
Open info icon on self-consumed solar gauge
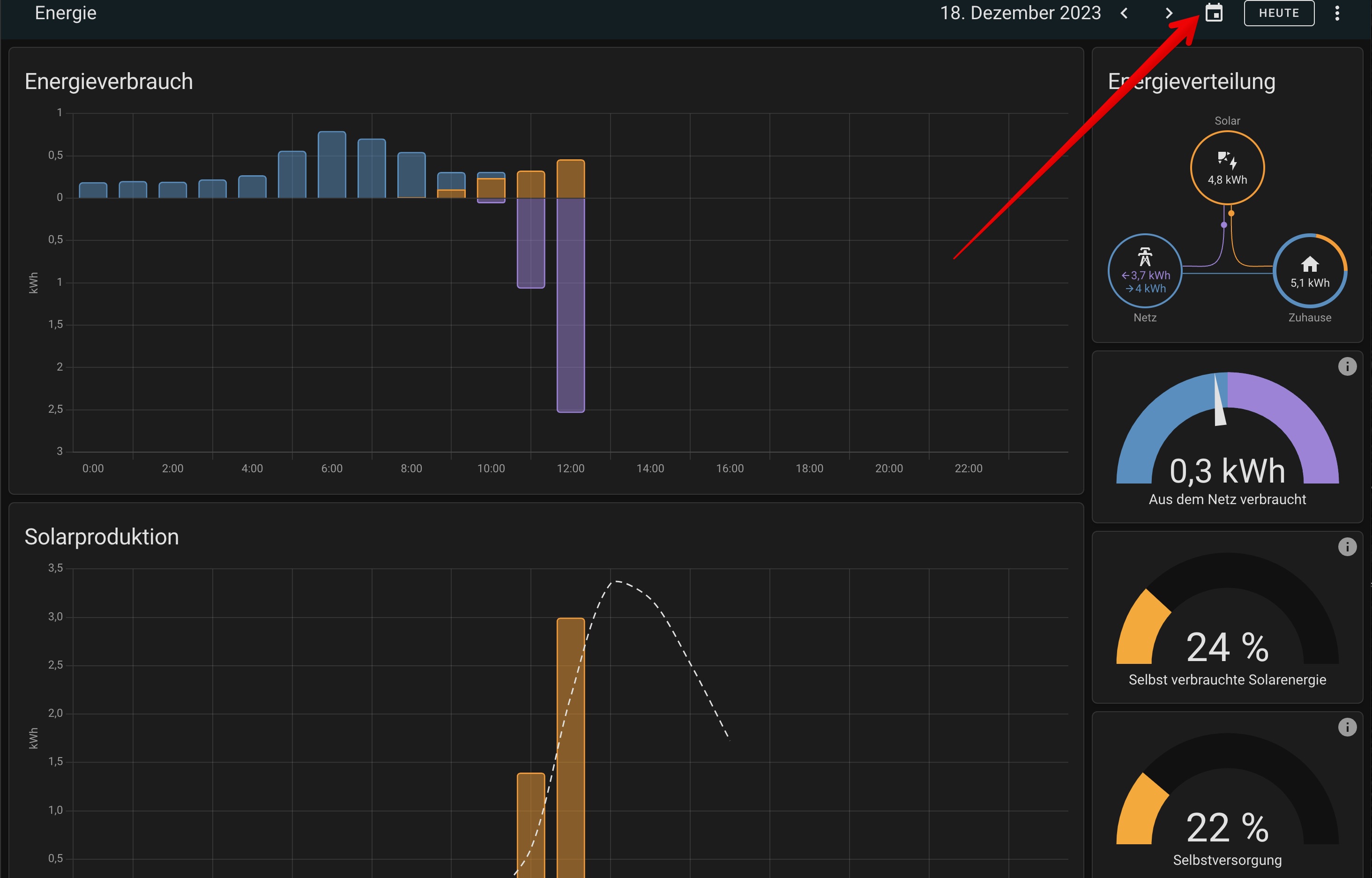(x=1347, y=547)
